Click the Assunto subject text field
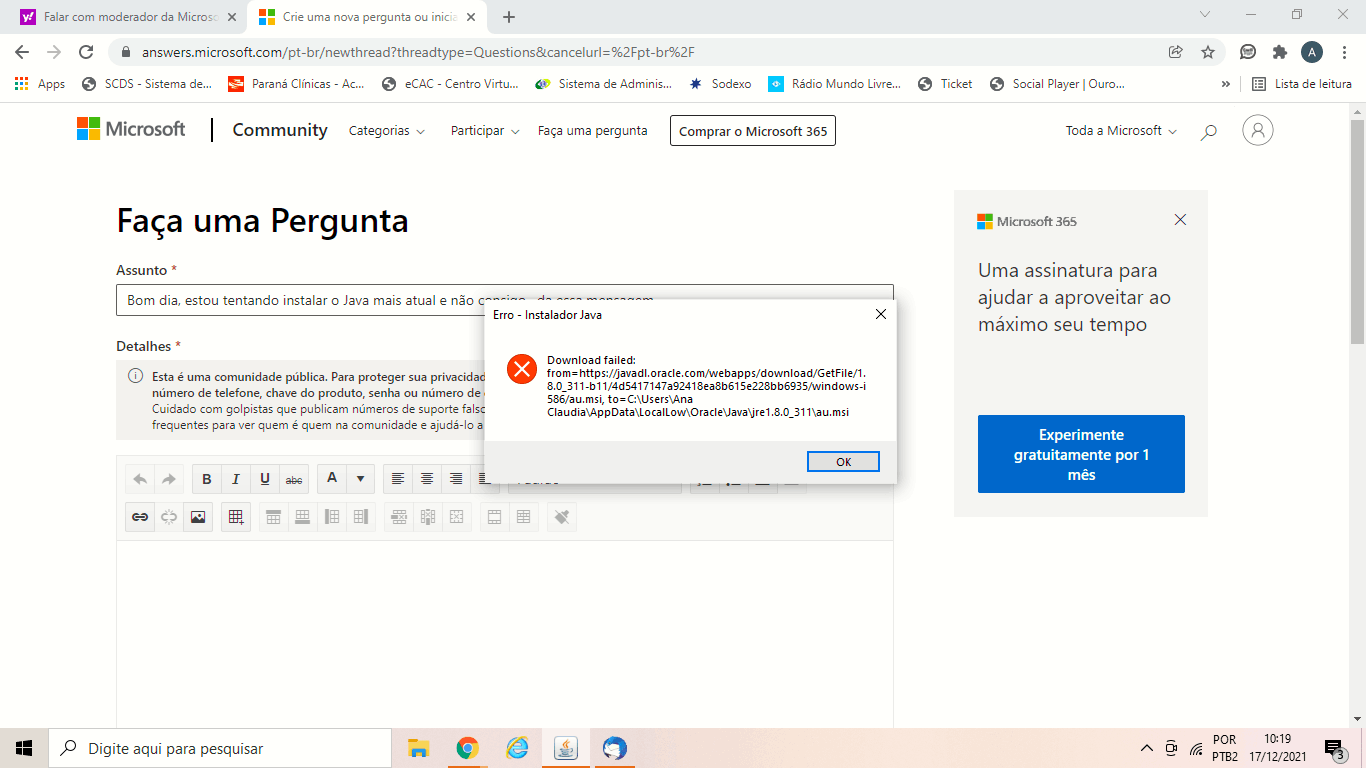The image size is (1366, 768). click(x=505, y=300)
